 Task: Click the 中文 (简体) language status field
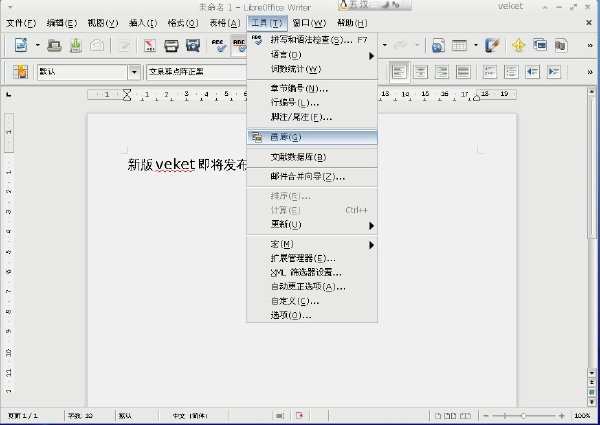click(x=190, y=416)
